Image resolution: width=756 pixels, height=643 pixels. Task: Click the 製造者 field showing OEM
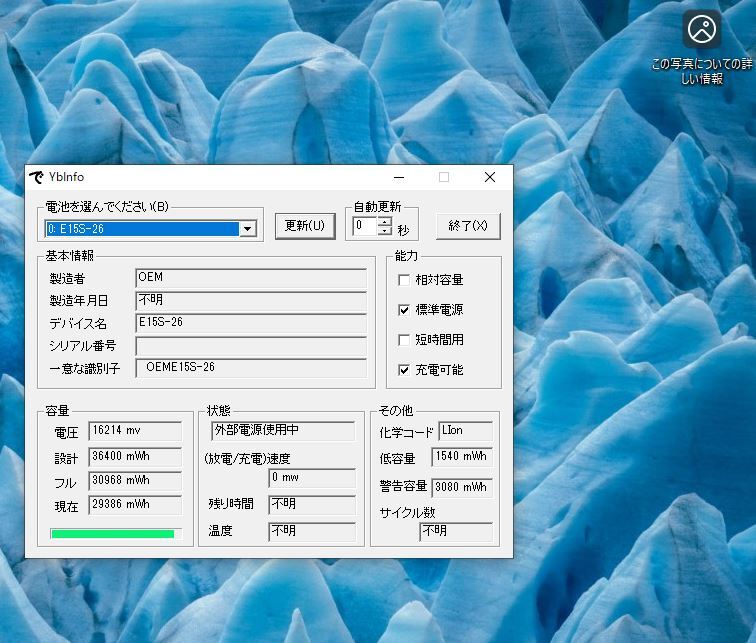pos(251,278)
